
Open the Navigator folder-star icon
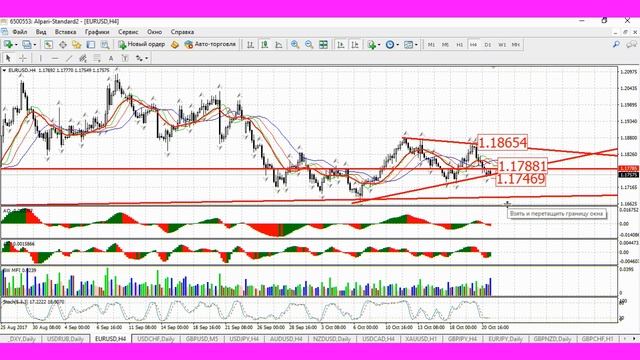[76, 44]
